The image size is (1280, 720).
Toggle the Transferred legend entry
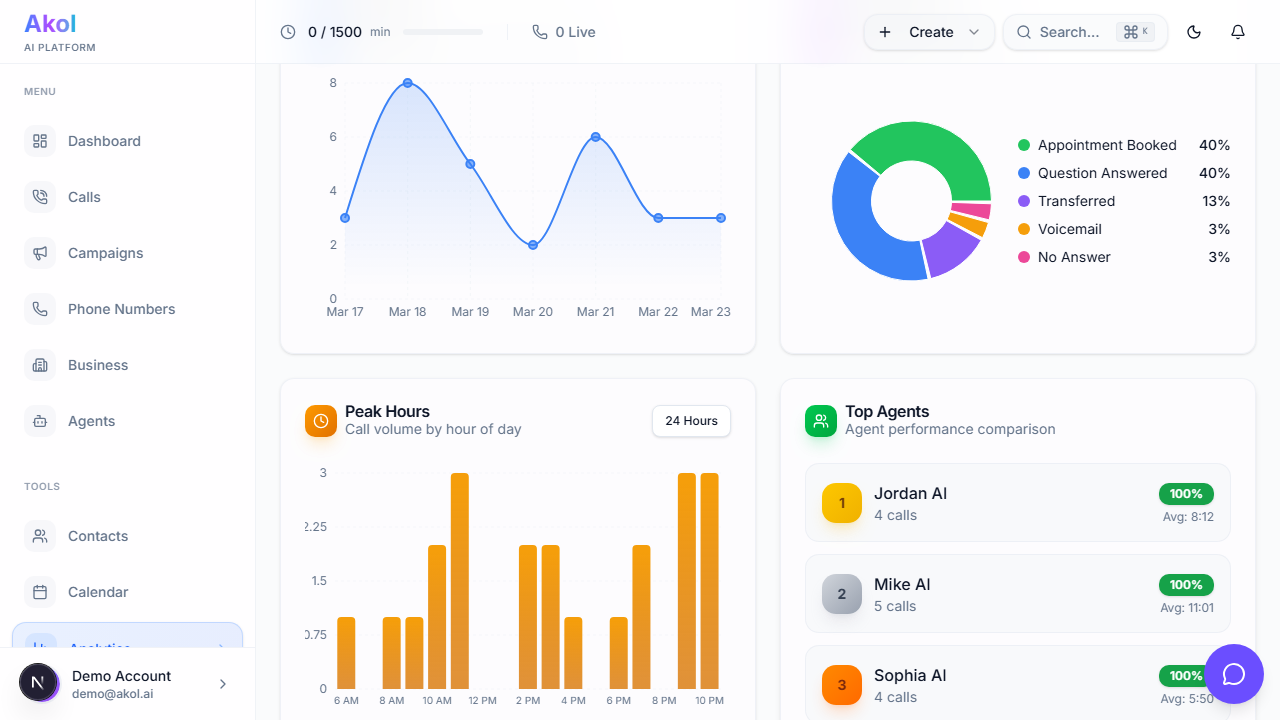coord(1075,201)
